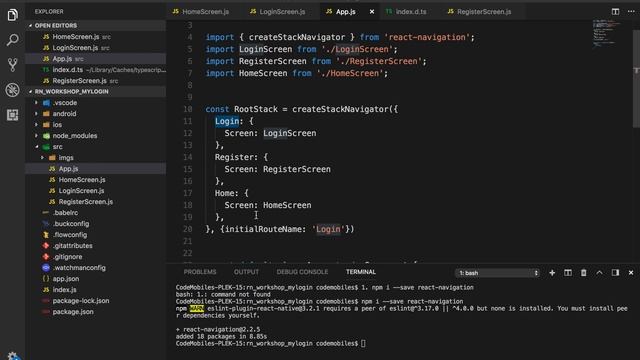Click 'react-navigation' string on line 4
The width and height of the screenshot is (640, 360).
pos(427,37)
